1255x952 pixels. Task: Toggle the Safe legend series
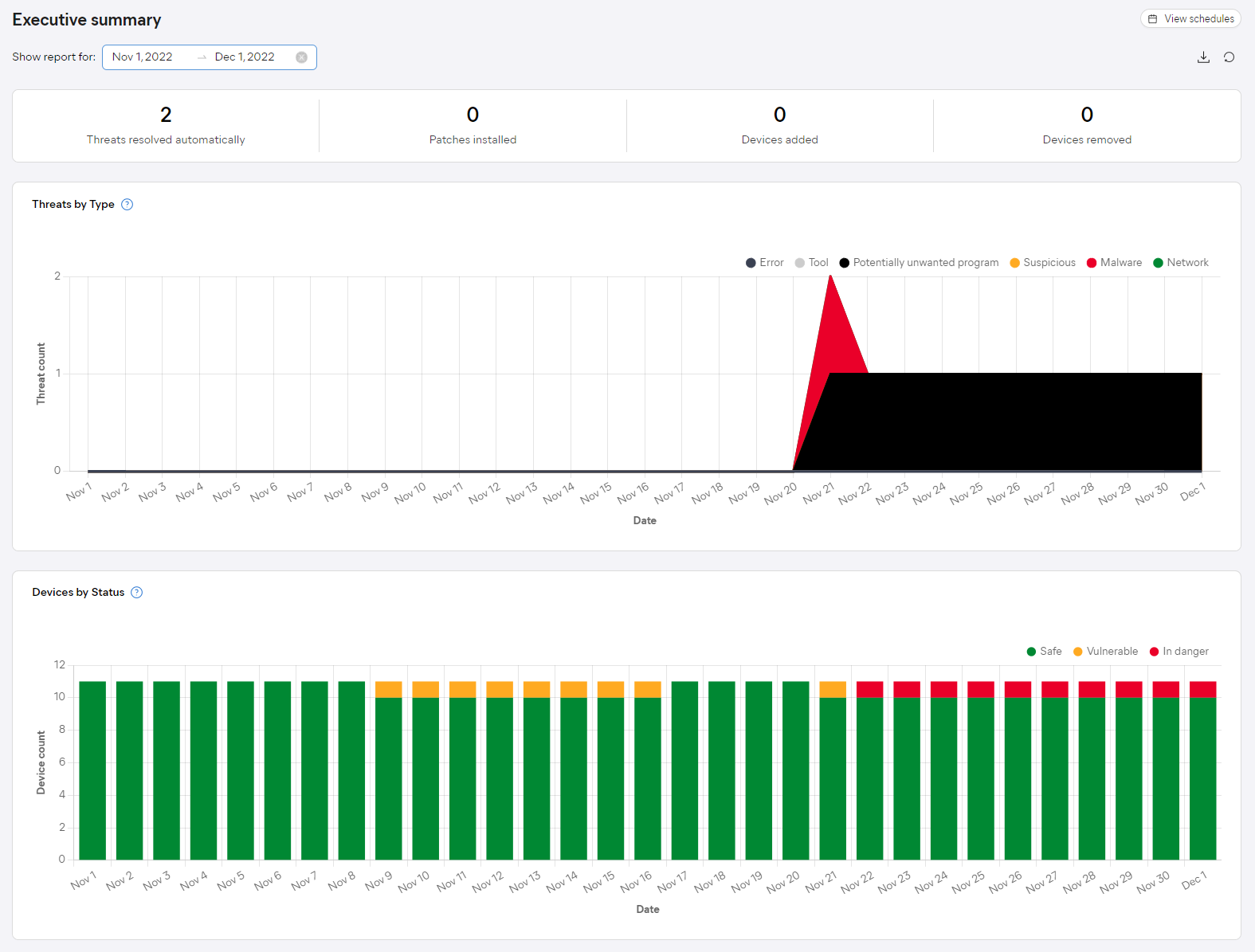[x=1044, y=652]
